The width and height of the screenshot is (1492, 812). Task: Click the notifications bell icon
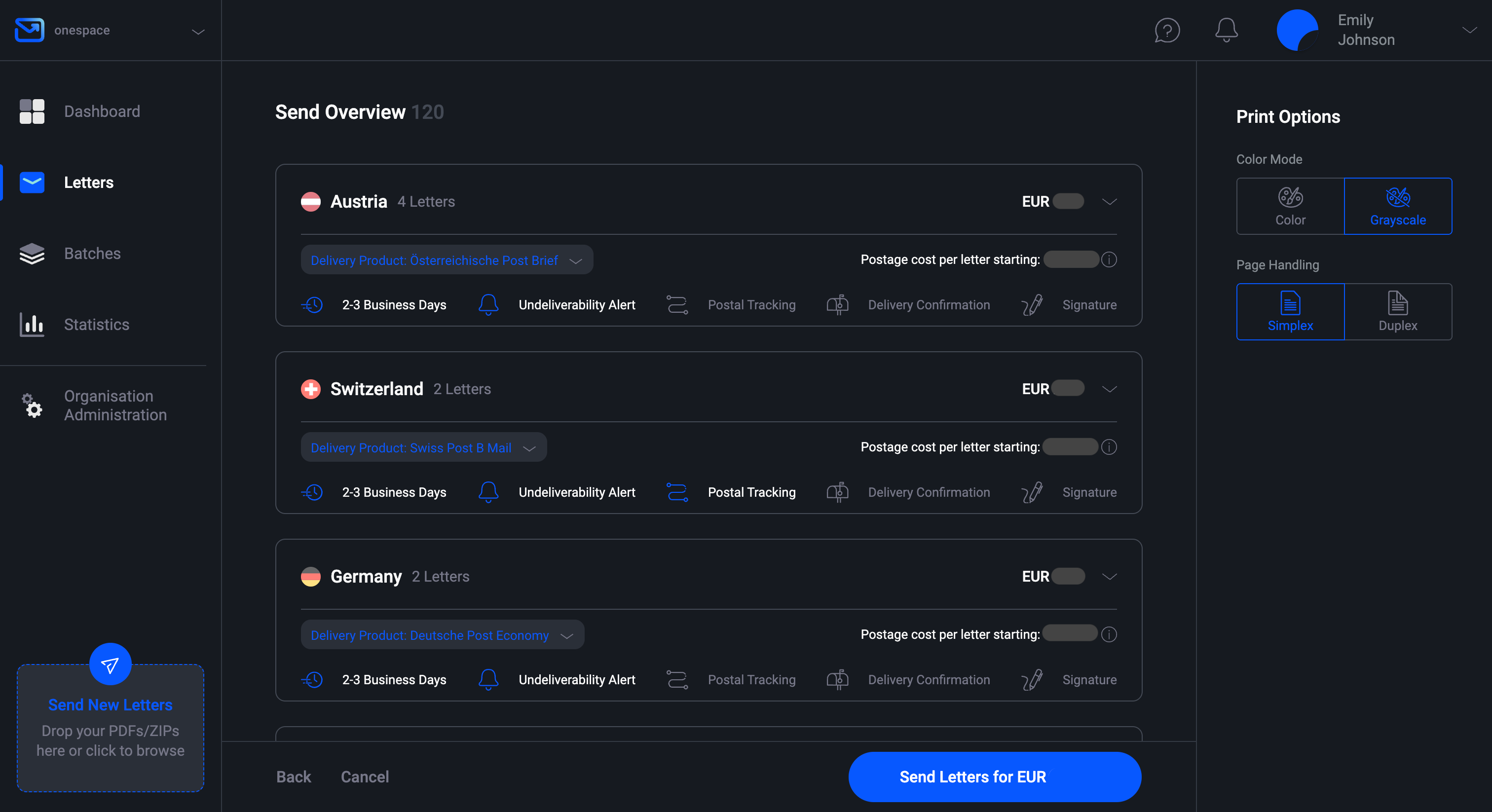click(1226, 30)
